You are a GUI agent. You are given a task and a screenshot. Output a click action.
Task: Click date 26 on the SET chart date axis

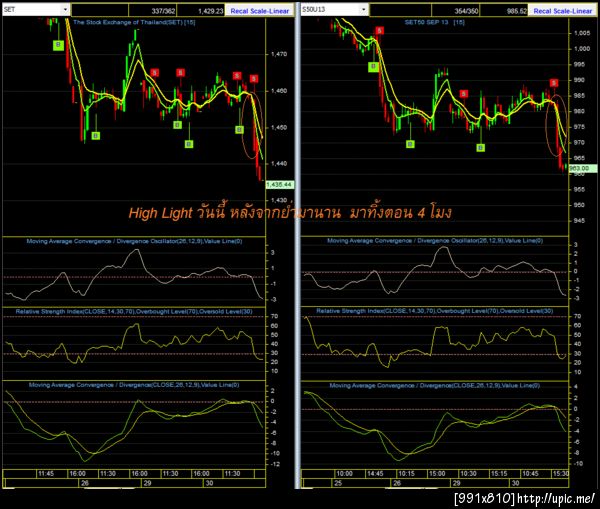click(85, 483)
